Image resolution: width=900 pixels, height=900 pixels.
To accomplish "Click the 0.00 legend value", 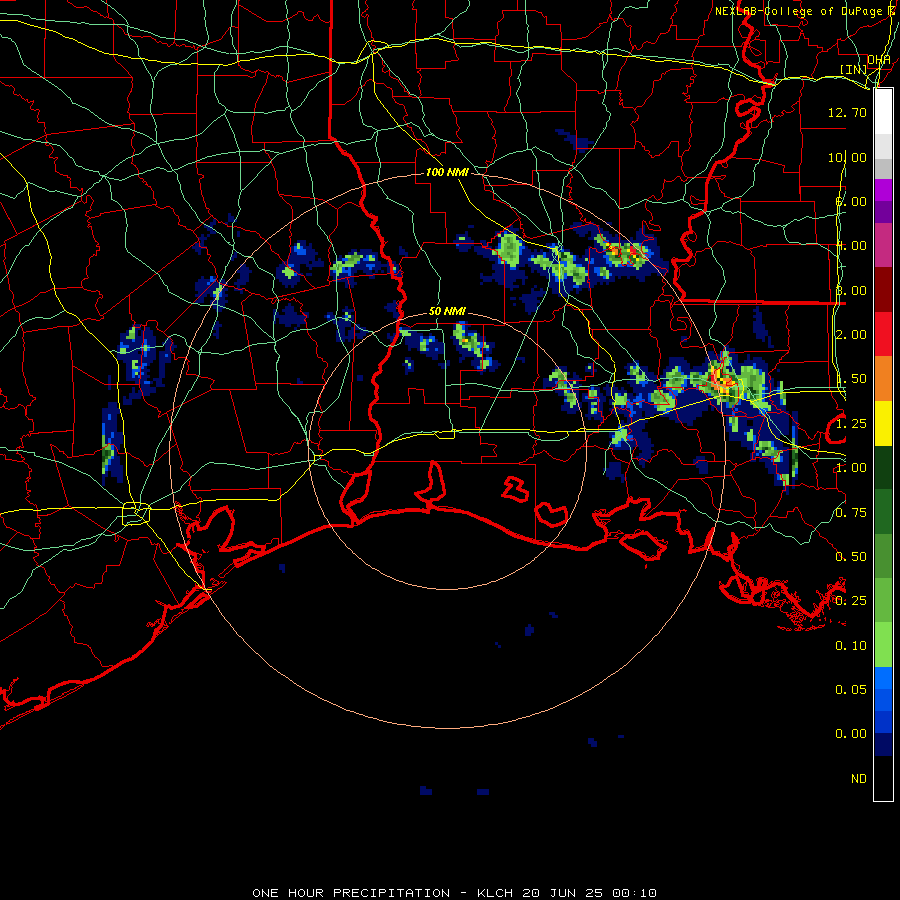I will 851,734.
